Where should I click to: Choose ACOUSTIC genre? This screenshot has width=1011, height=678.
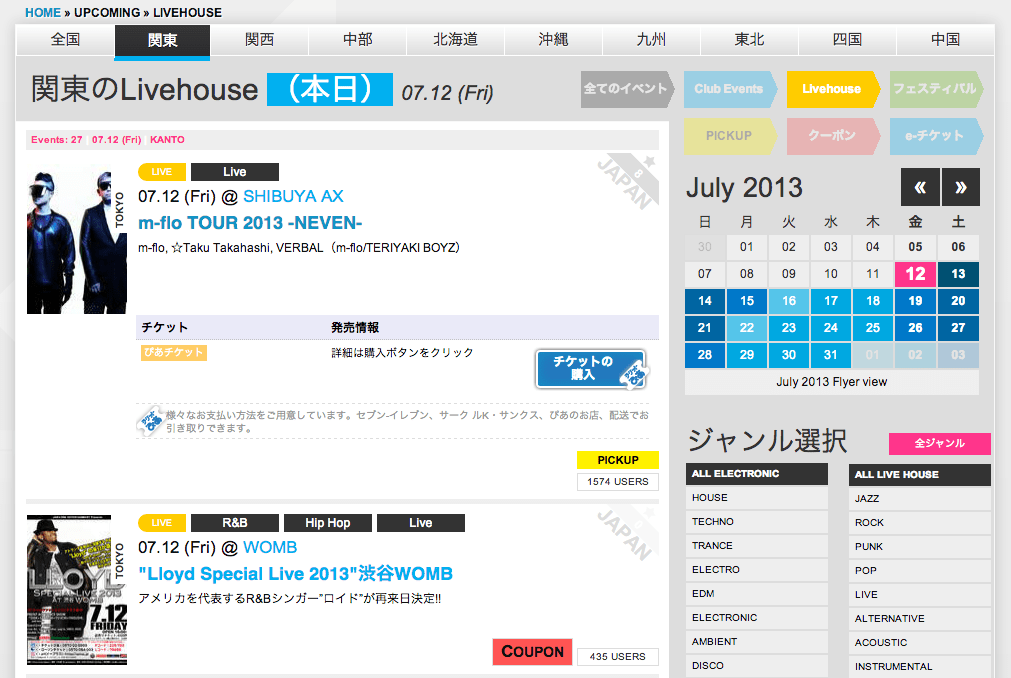pyautogui.click(x=919, y=643)
